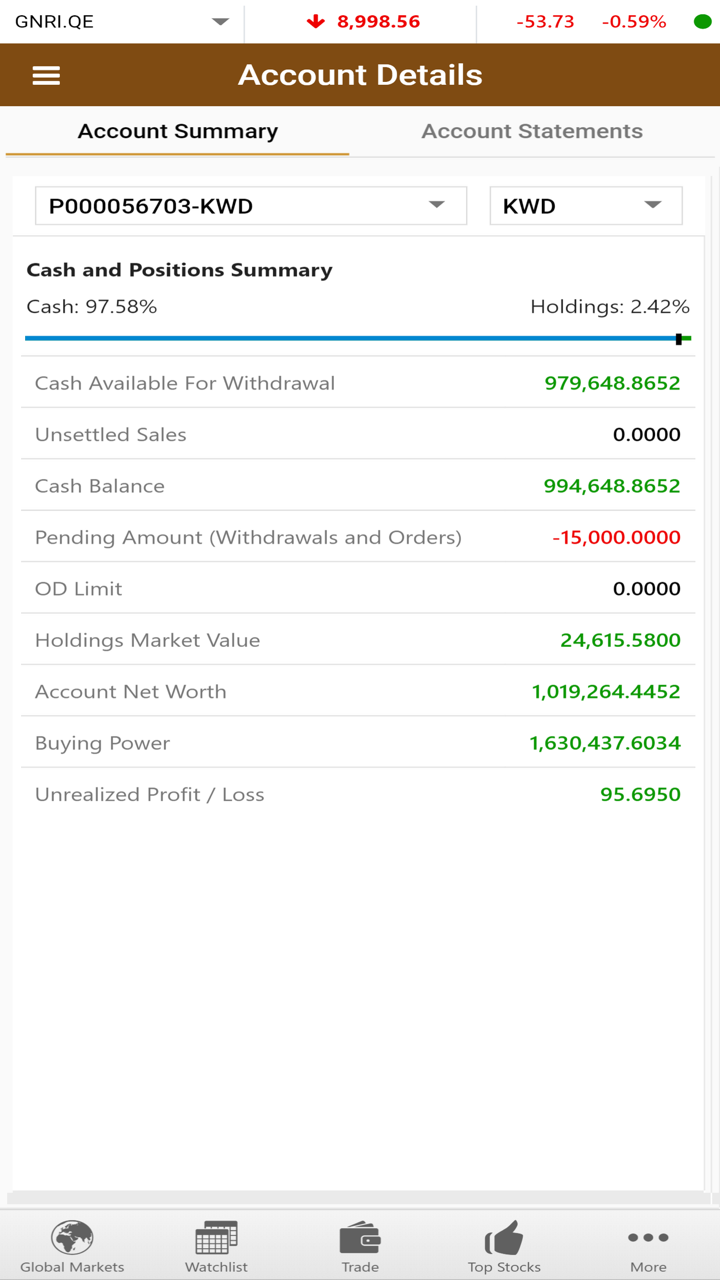
Task: Select the Cash Balance row
Action: [x=358, y=486]
